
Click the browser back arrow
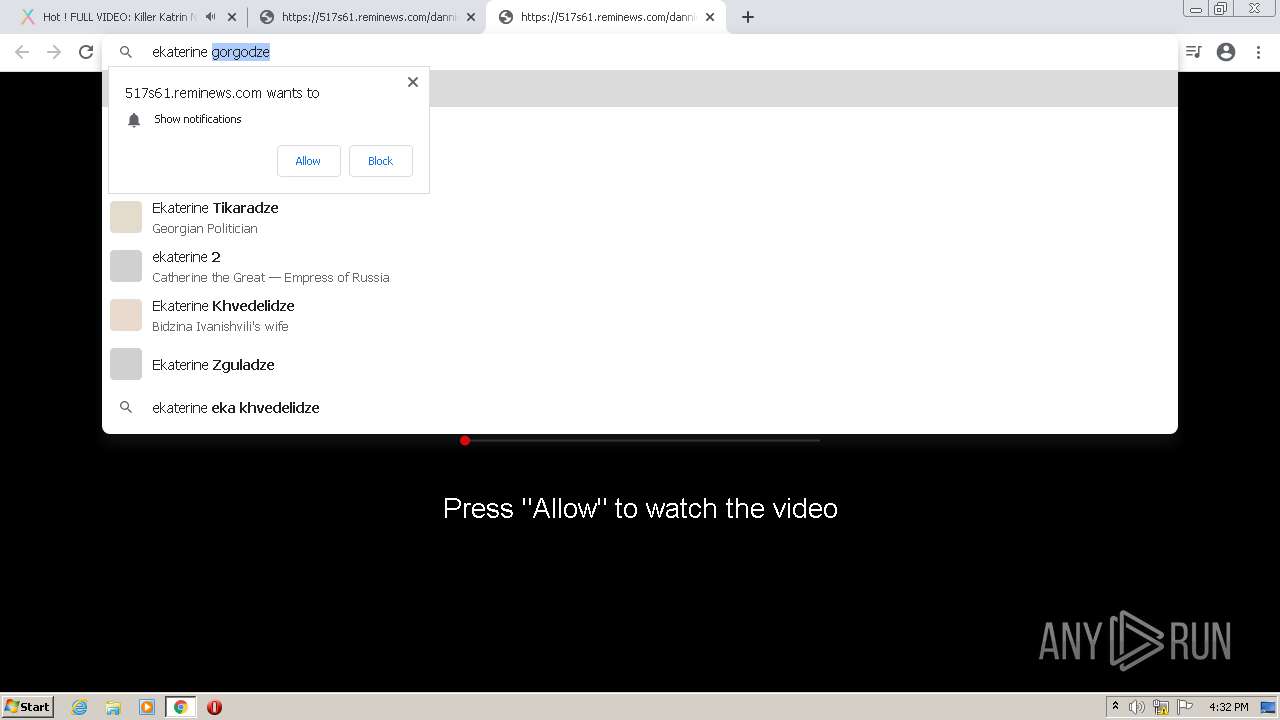[x=22, y=52]
